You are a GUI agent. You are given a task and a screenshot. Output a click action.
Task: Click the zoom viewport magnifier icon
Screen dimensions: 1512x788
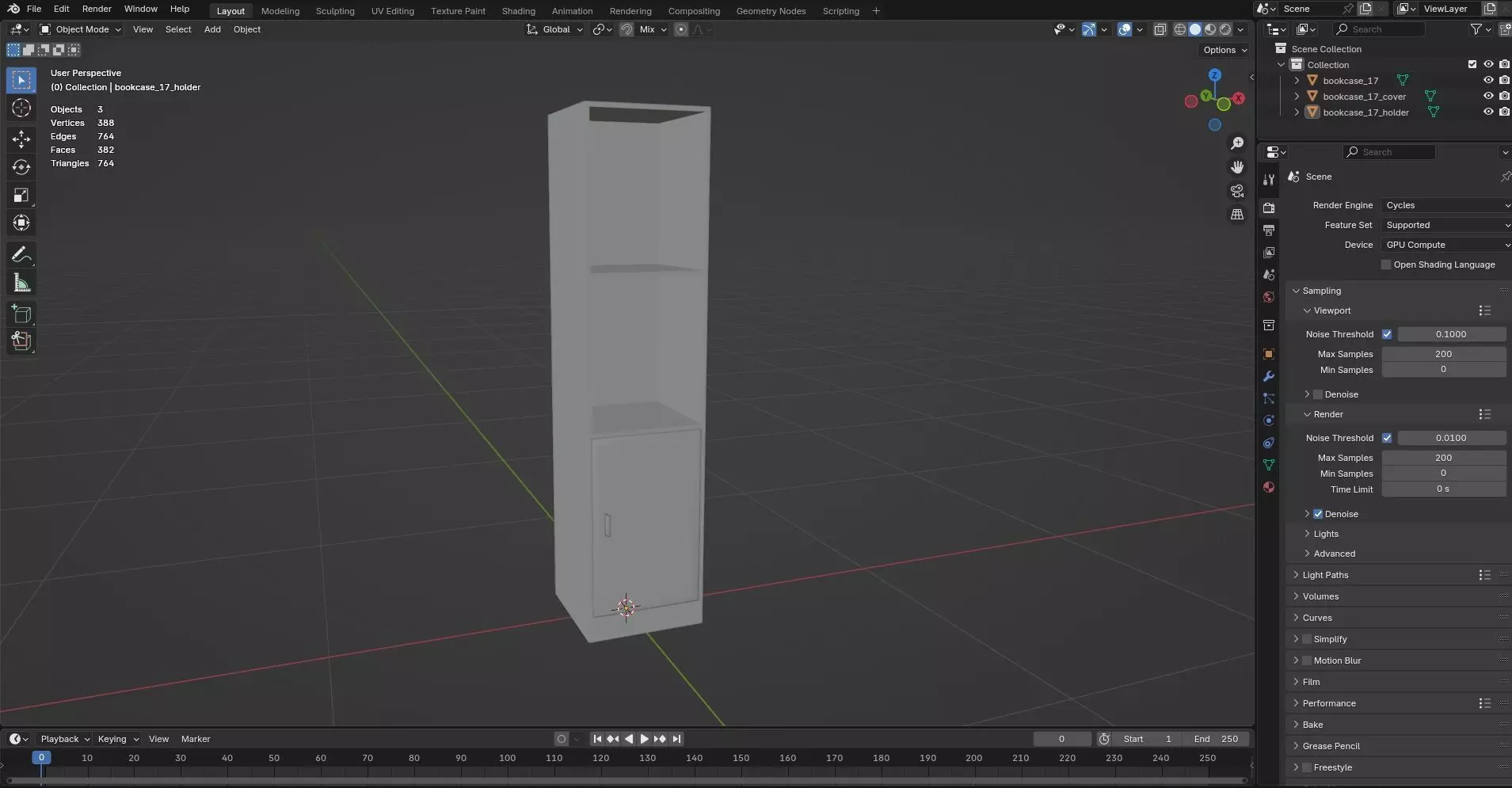click(x=1237, y=143)
